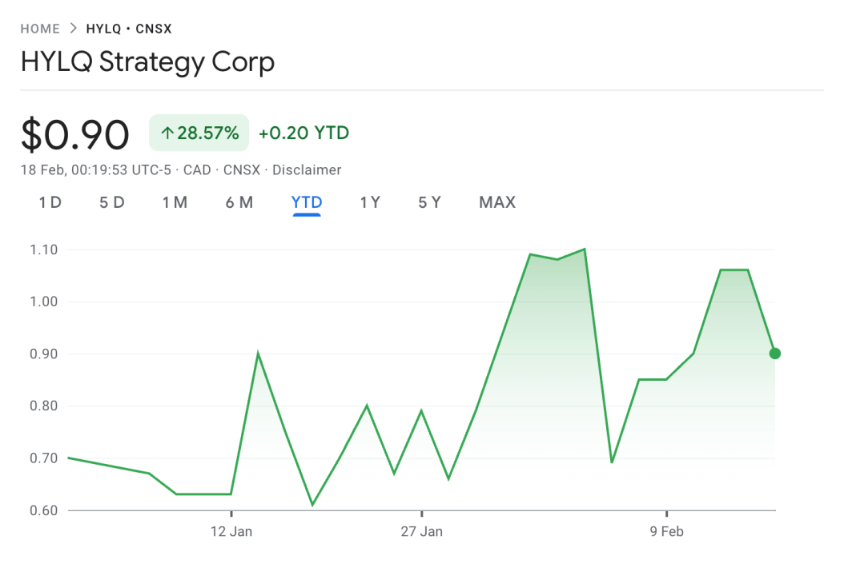Select the YTD range tab
Image resolution: width=848 pixels, height=584 pixels.
[306, 202]
